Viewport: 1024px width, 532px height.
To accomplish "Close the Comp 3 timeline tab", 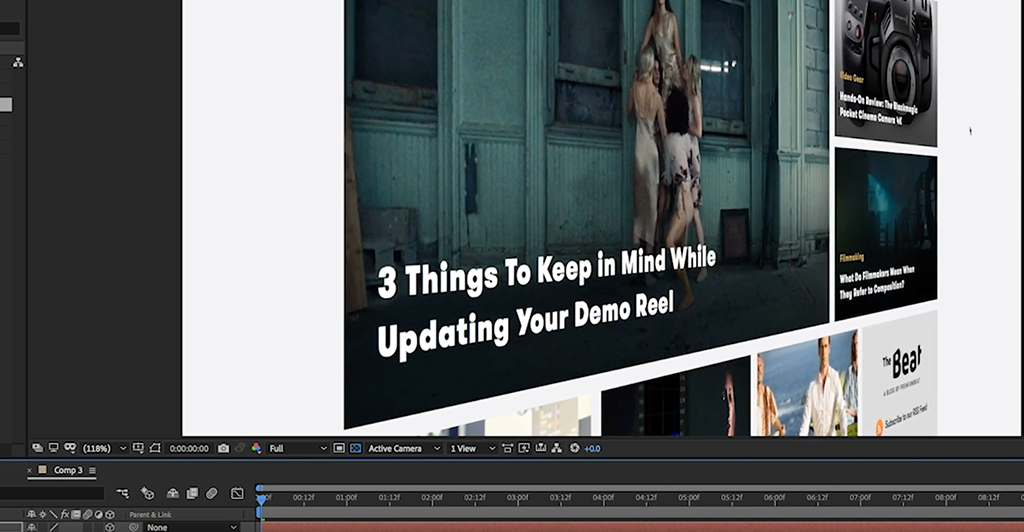I will [29, 470].
